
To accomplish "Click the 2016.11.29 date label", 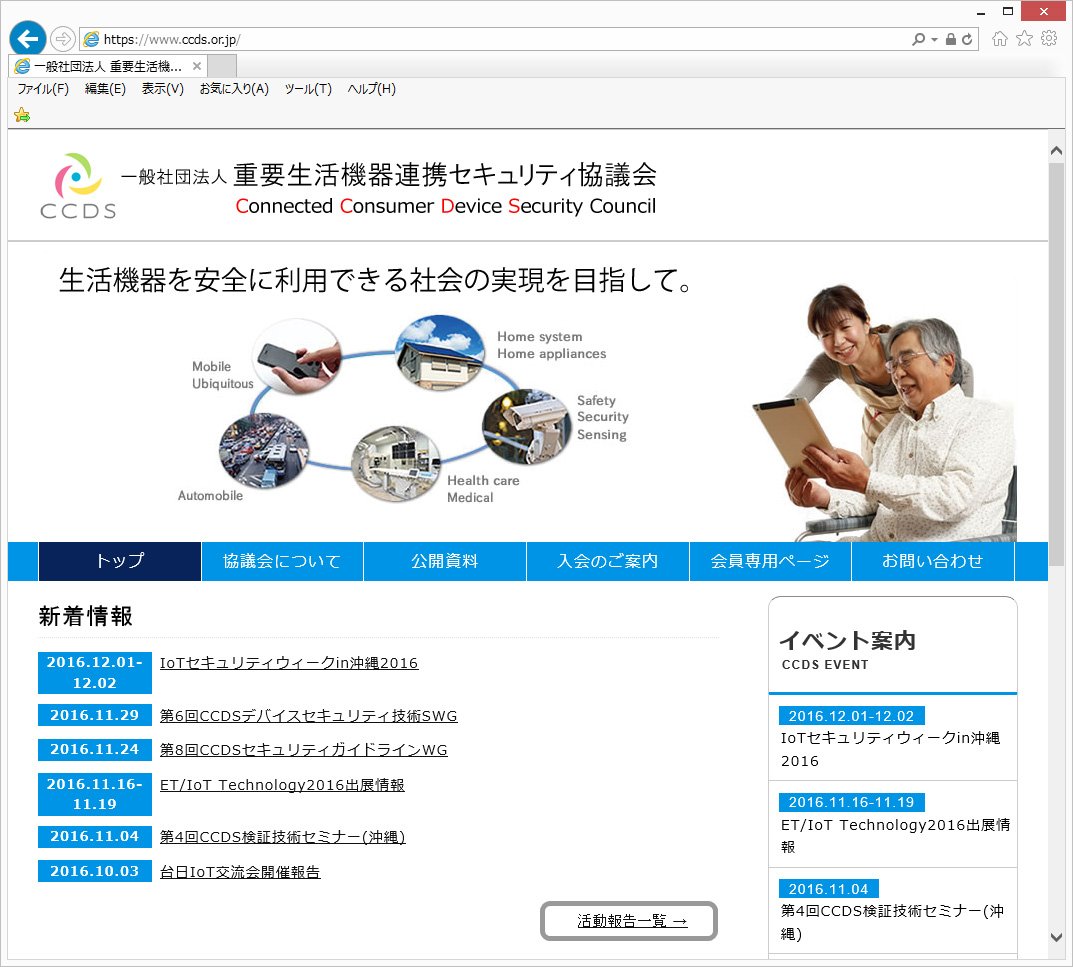I will coord(94,715).
